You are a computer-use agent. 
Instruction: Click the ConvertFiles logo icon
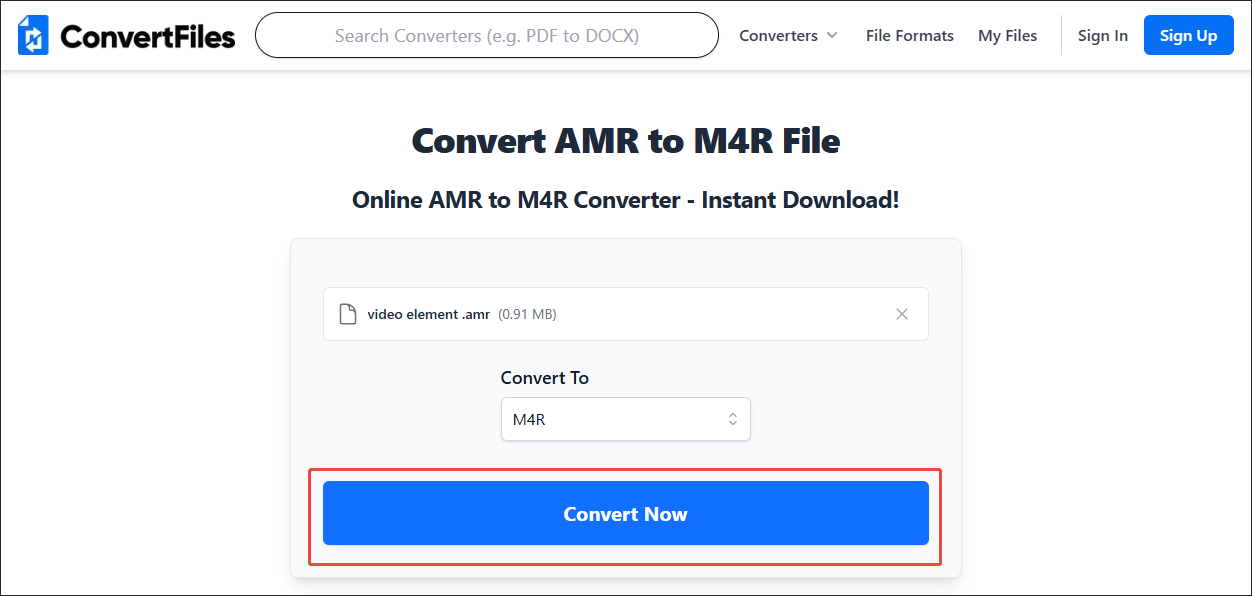(x=34, y=36)
